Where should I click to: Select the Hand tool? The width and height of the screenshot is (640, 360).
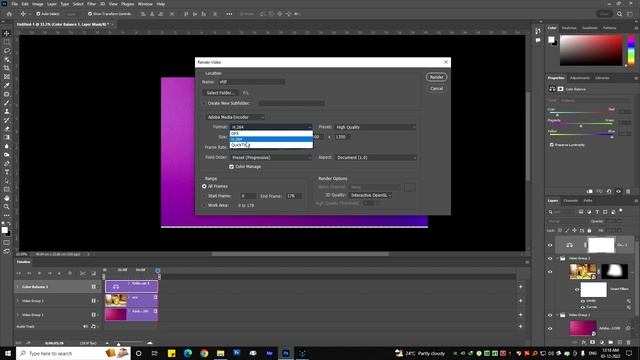coord(7,198)
